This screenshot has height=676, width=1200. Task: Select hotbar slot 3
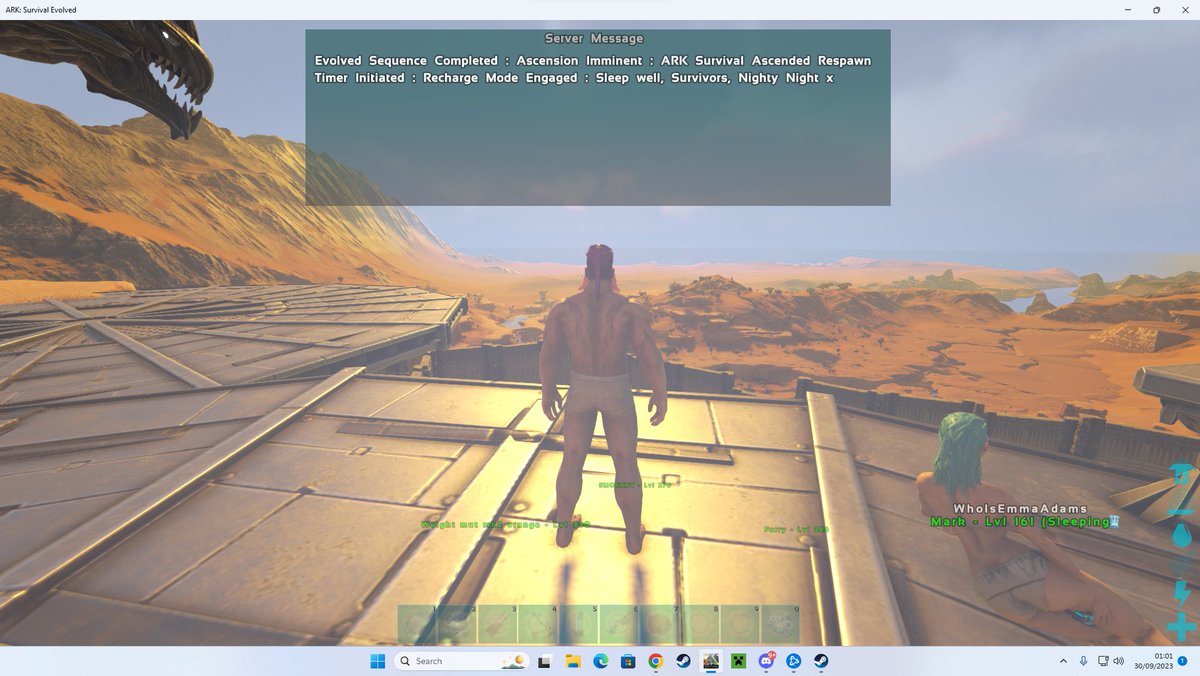tap(498, 624)
